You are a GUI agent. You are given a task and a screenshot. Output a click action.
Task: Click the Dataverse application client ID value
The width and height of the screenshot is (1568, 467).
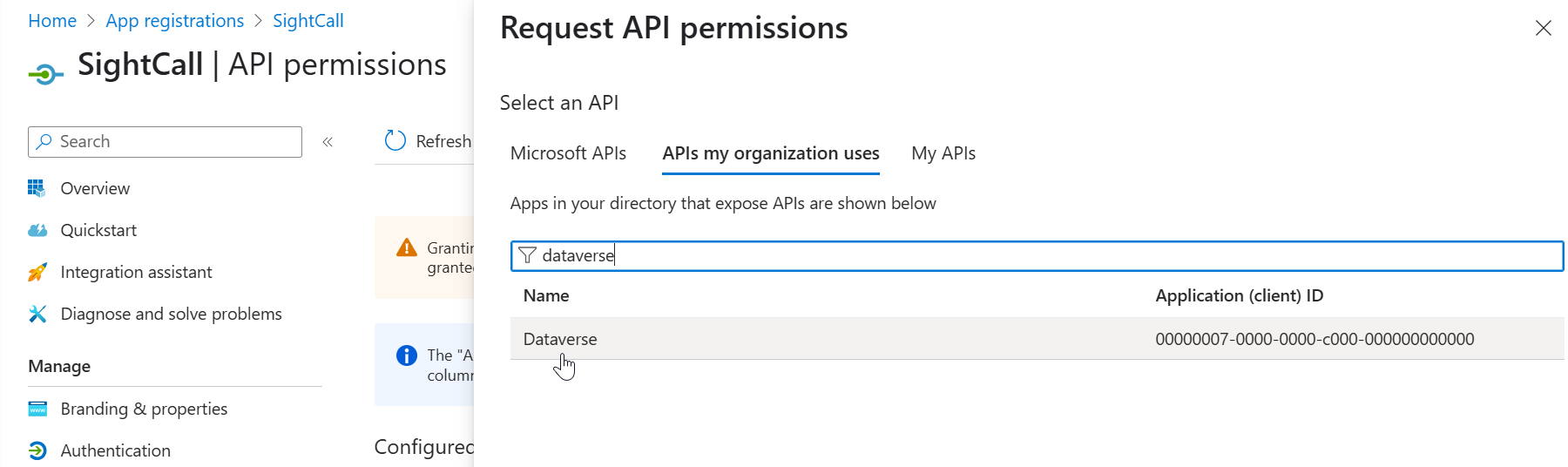click(1315, 339)
